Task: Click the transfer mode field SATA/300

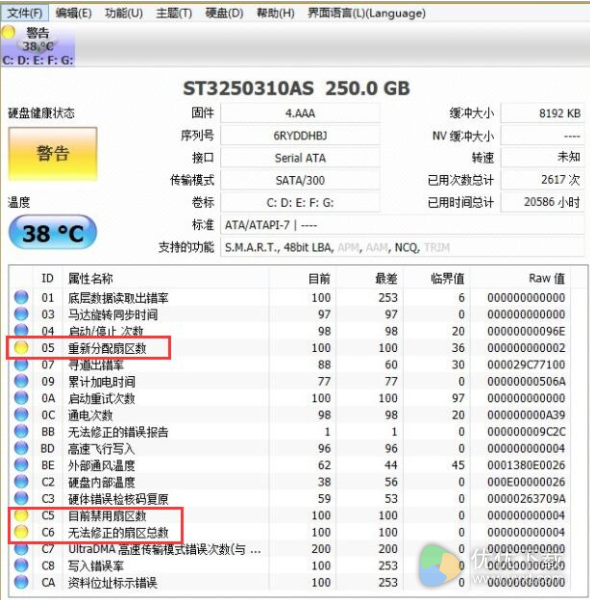Action: (300, 180)
